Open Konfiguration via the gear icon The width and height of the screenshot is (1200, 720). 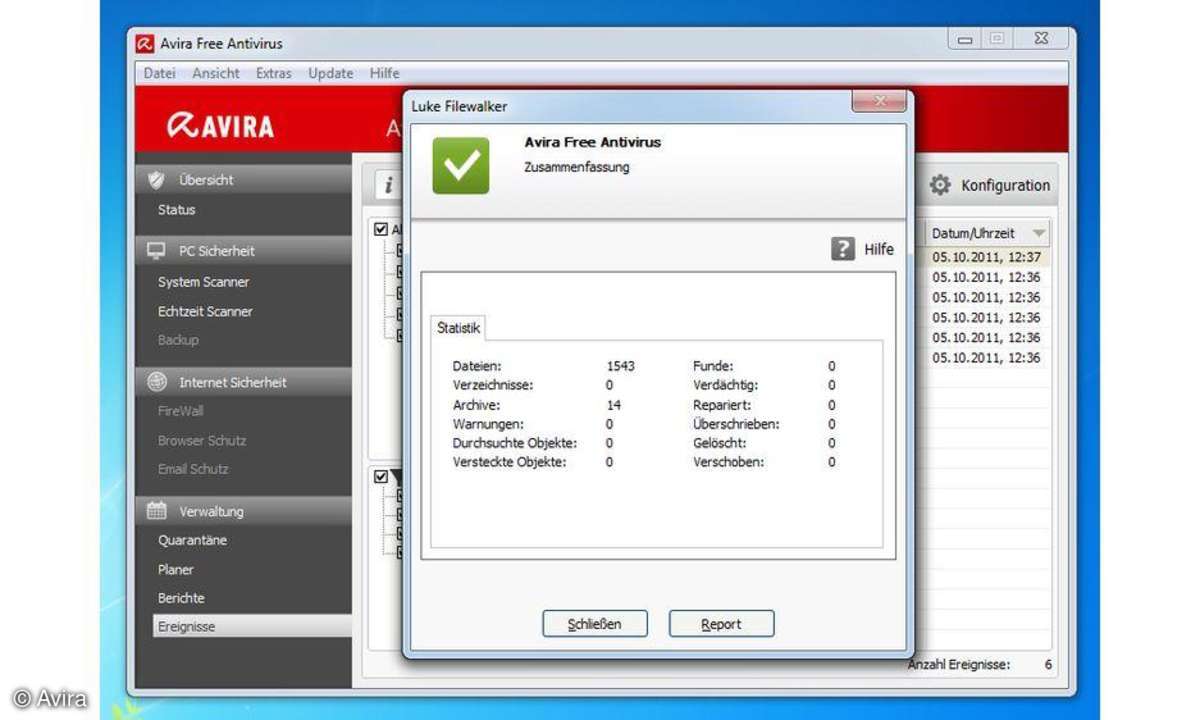pyautogui.click(x=940, y=185)
